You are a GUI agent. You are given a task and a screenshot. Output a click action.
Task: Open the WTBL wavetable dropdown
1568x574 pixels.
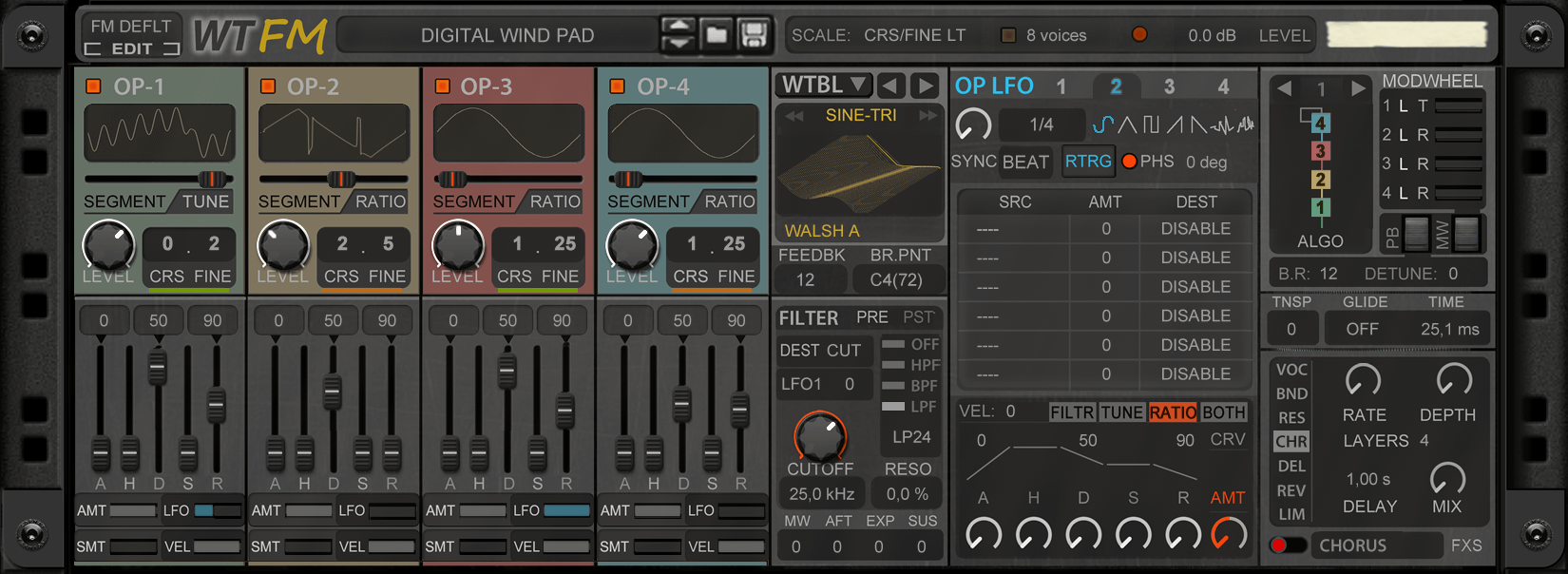coord(823,86)
